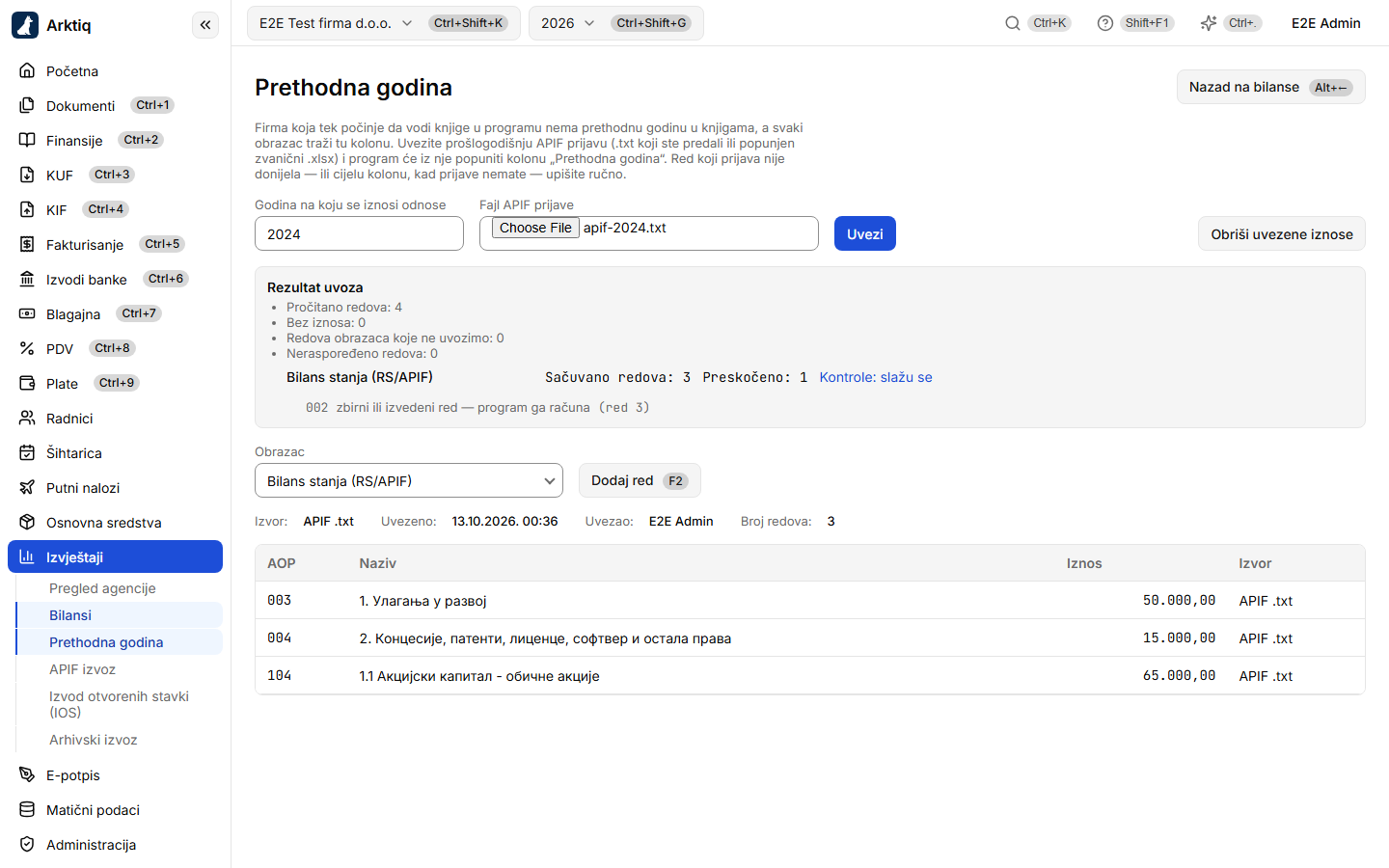
Task: Open KUF incoming invoices icon
Action: pyautogui.click(x=27, y=175)
